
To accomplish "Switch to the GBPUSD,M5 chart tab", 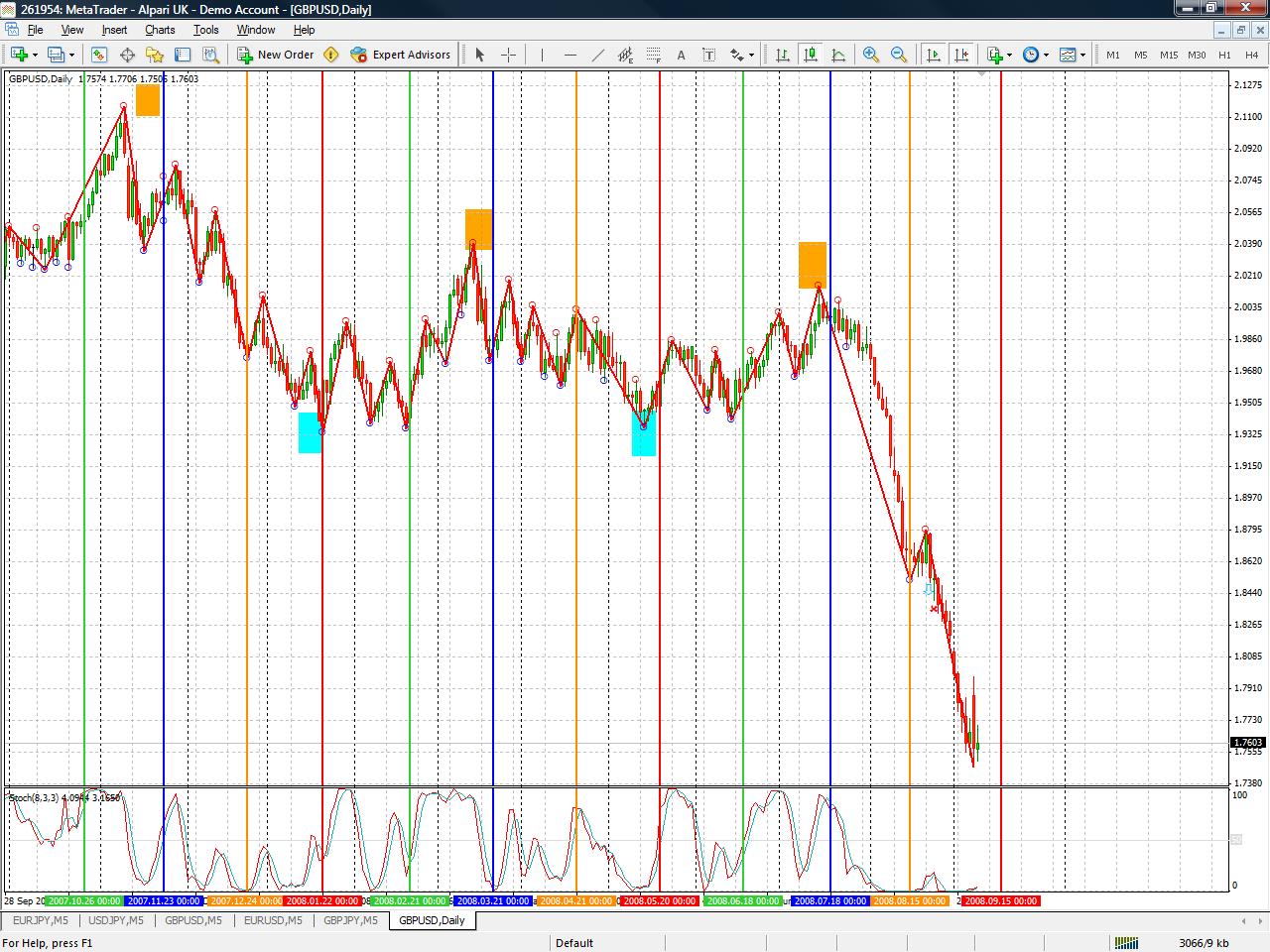I will (x=193, y=920).
